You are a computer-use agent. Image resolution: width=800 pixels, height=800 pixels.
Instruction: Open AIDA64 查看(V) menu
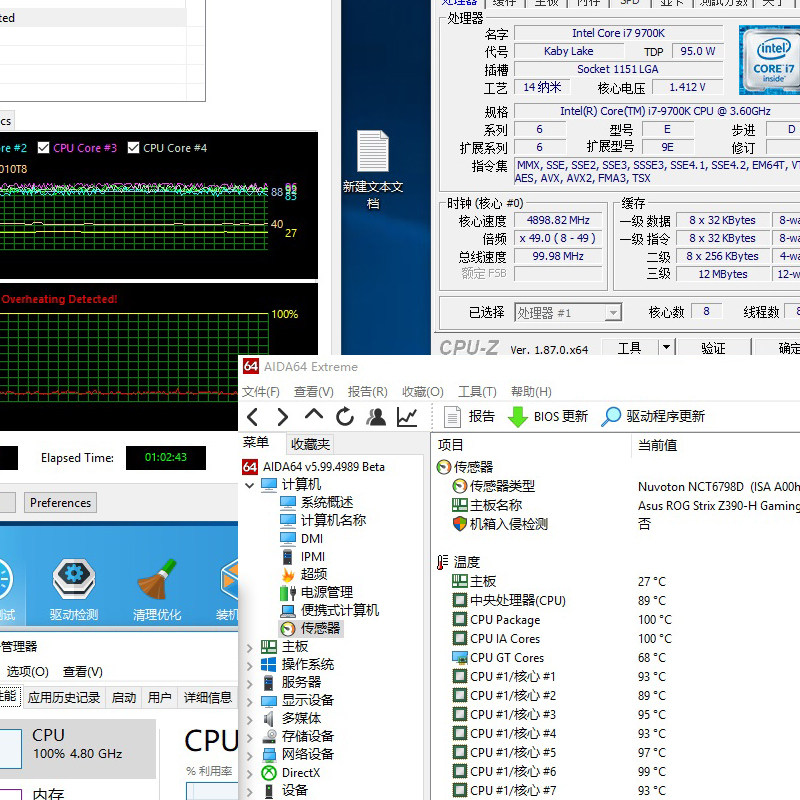(x=314, y=392)
